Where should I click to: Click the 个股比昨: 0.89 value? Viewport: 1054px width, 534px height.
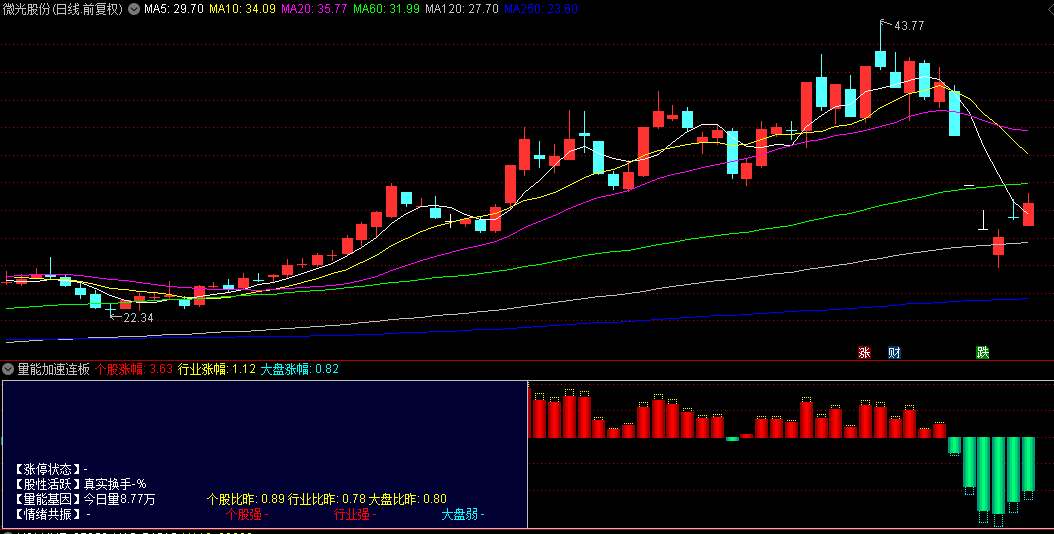[x=245, y=499]
